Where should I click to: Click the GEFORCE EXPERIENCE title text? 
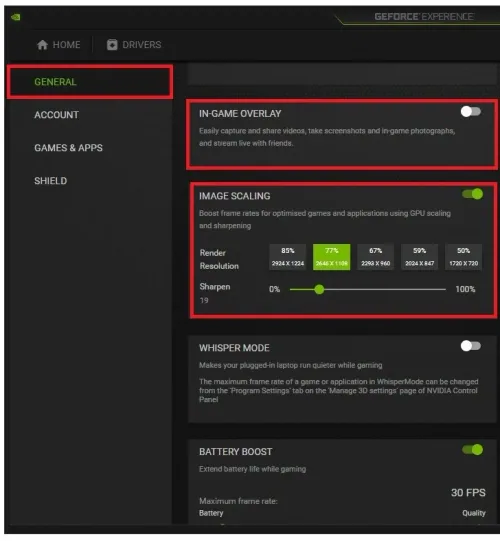(x=424, y=17)
